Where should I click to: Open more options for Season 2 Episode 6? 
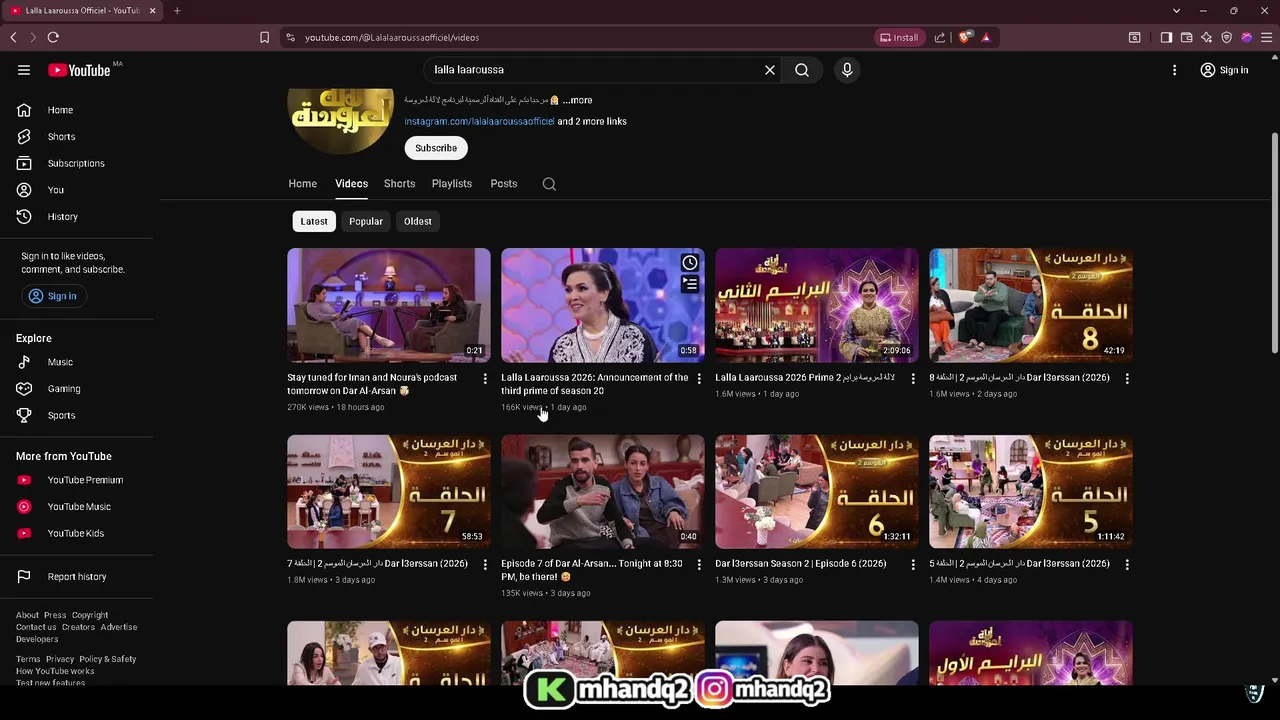[x=913, y=565]
